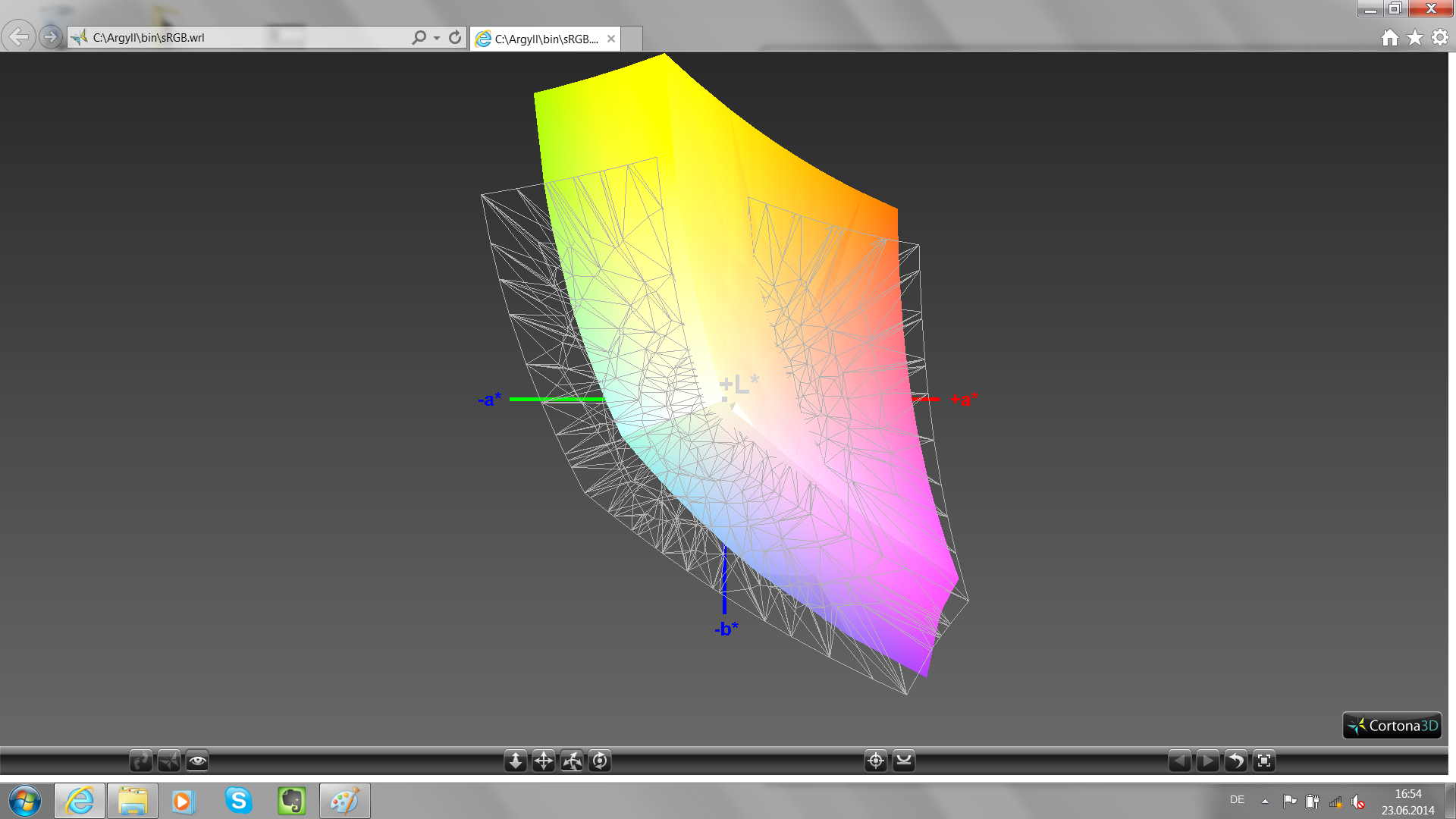Image resolution: width=1456 pixels, height=819 pixels.
Task: Show hidden system tray icons arrow
Action: pyautogui.click(x=1265, y=801)
